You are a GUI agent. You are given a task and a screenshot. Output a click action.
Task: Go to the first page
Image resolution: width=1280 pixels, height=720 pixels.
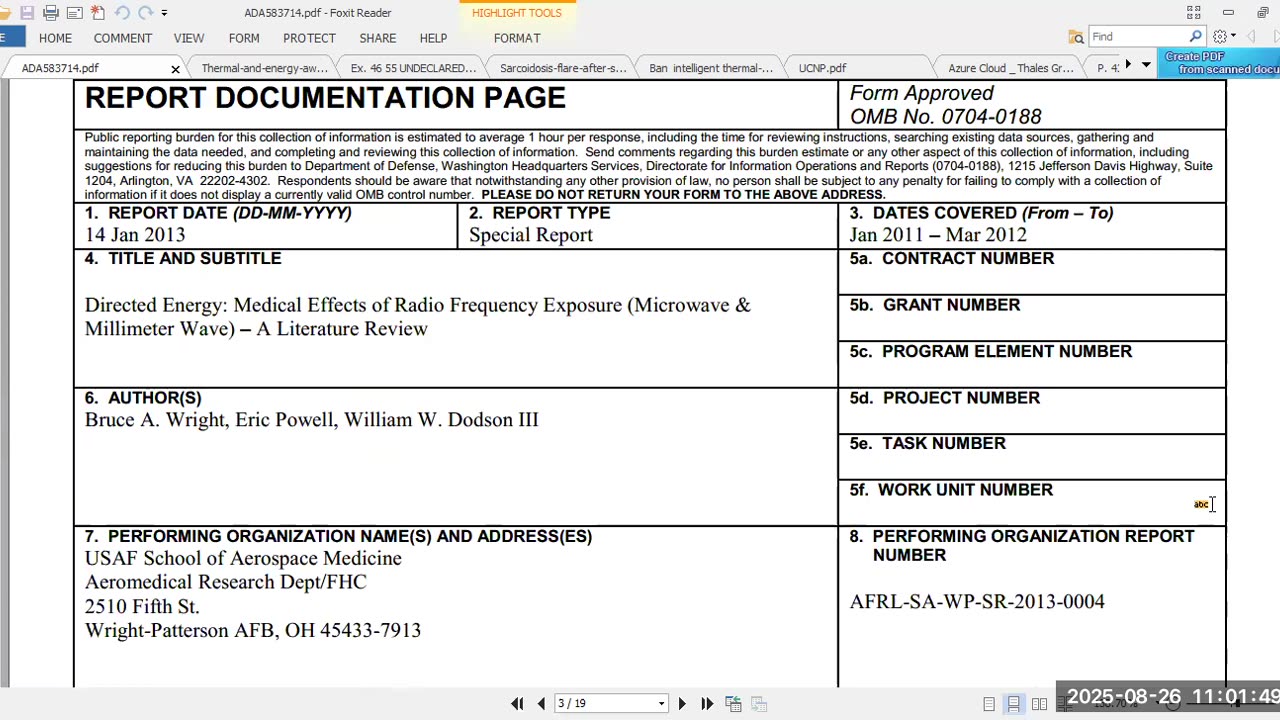(x=517, y=704)
